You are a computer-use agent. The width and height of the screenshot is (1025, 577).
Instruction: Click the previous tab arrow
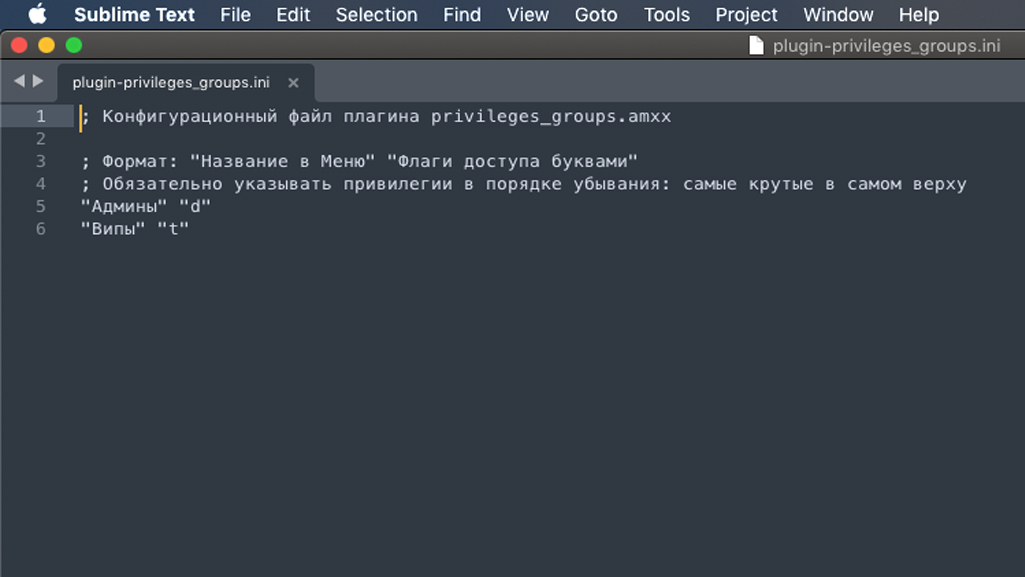click(19, 81)
